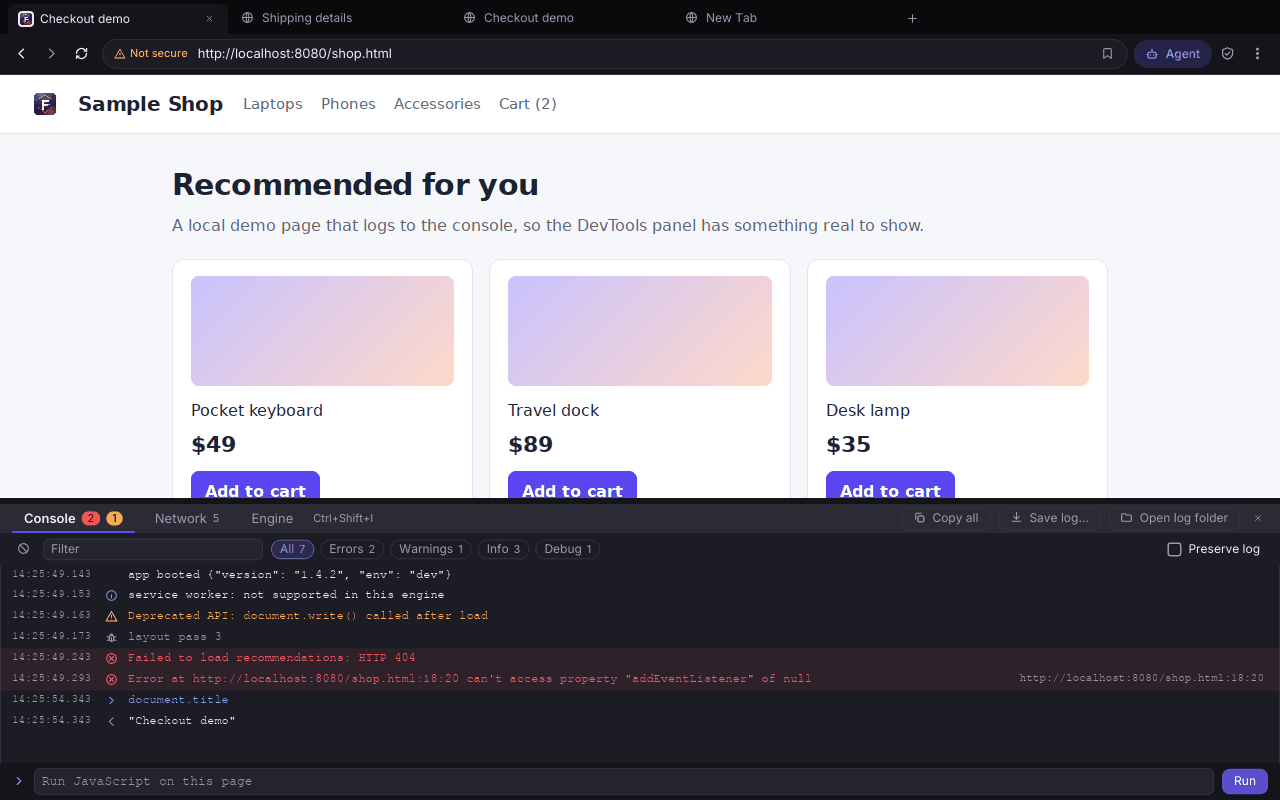
Task: Filter console by Errors 2
Action: [352, 549]
